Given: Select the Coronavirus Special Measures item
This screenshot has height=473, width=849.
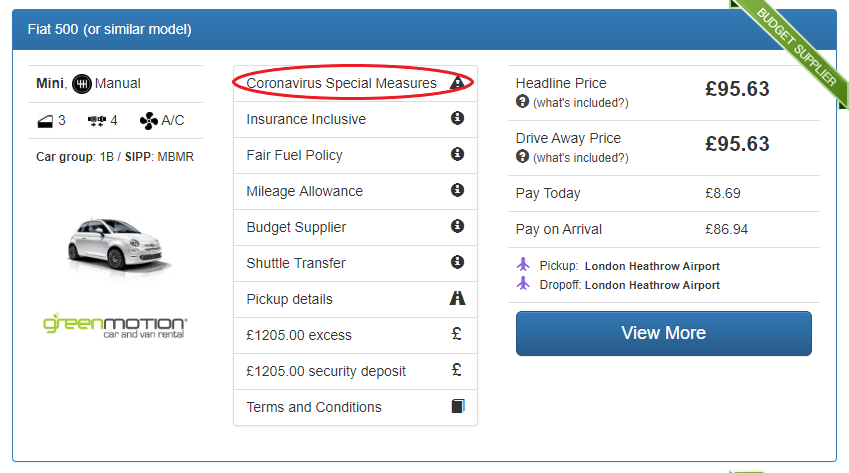Looking at the screenshot, I should point(341,83).
